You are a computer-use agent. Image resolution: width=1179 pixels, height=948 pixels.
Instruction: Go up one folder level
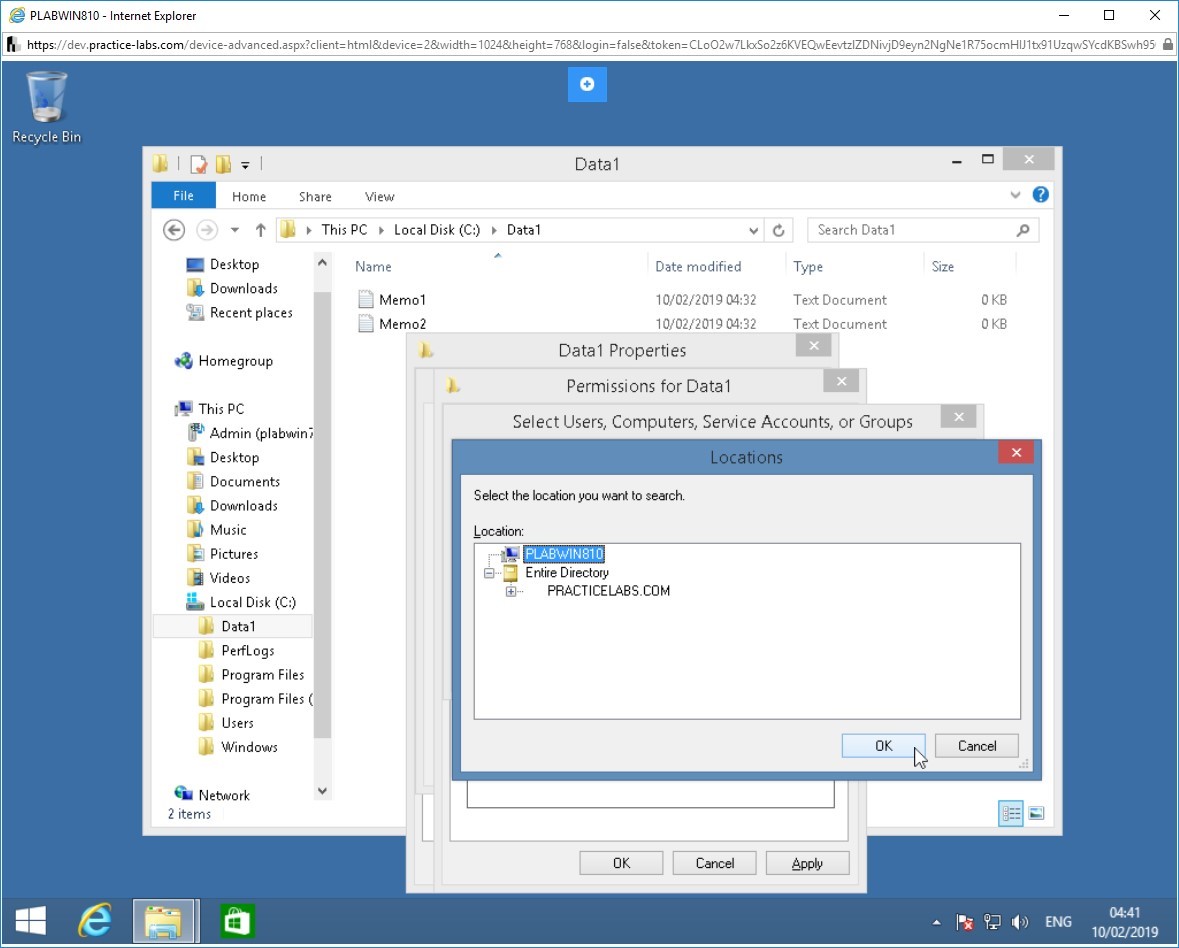coord(260,230)
